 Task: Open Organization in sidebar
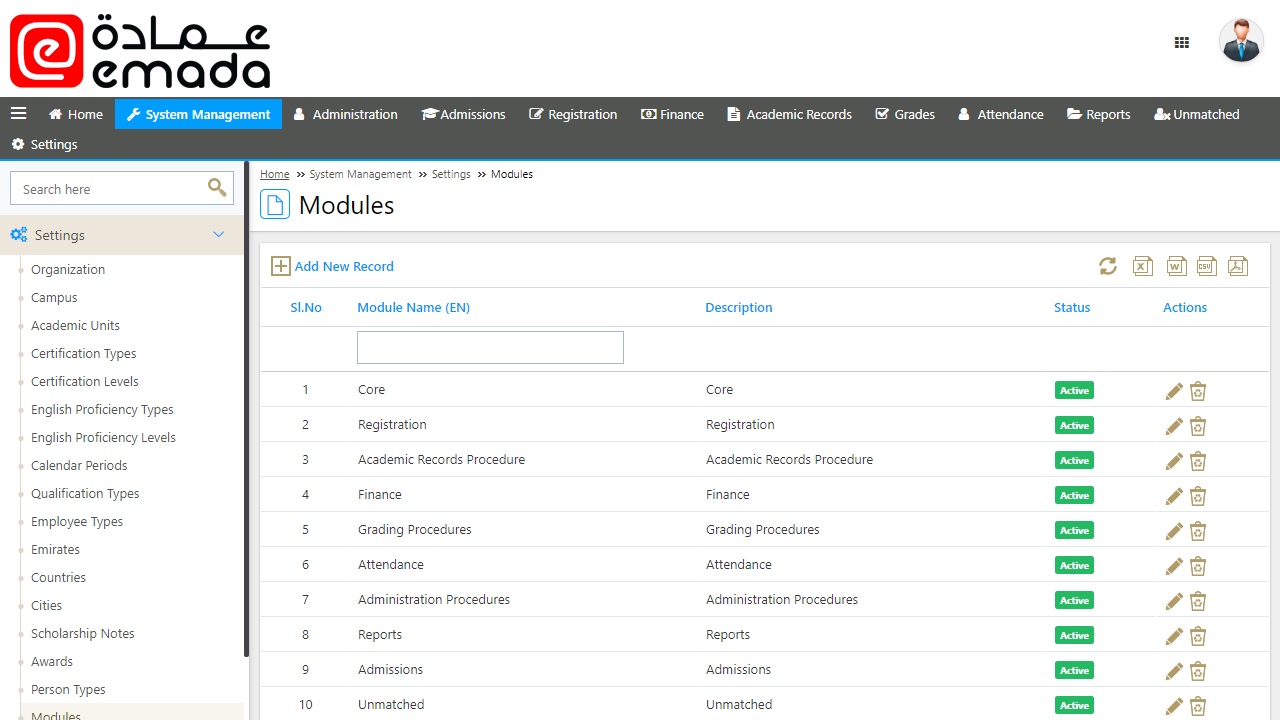point(68,269)
